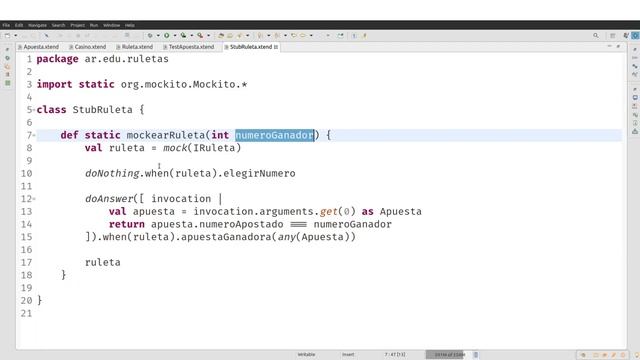The width and height of the screenshot is (640, 360).
Task: Click the Open Type toolbar icon
Action: (x=221, y=36)
